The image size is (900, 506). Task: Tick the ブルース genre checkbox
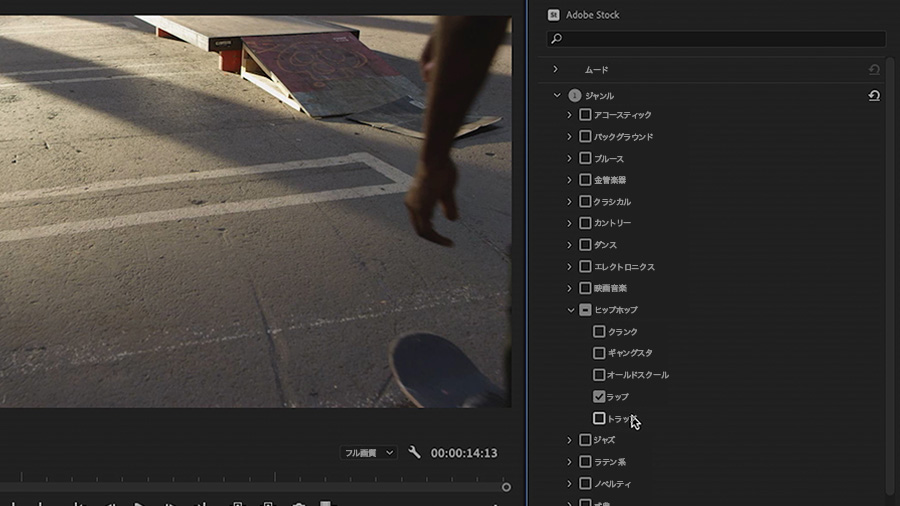tap(585, 158)
